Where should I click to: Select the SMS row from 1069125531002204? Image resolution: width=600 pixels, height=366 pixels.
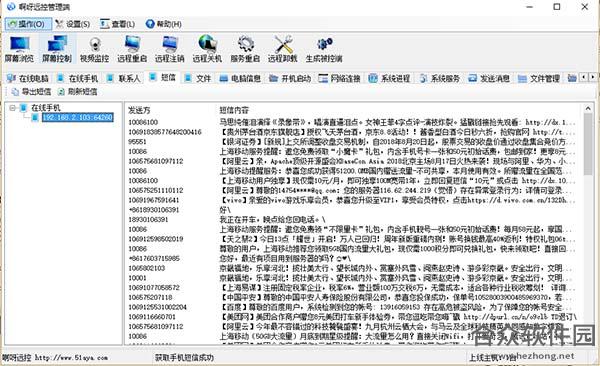point(352,307)
